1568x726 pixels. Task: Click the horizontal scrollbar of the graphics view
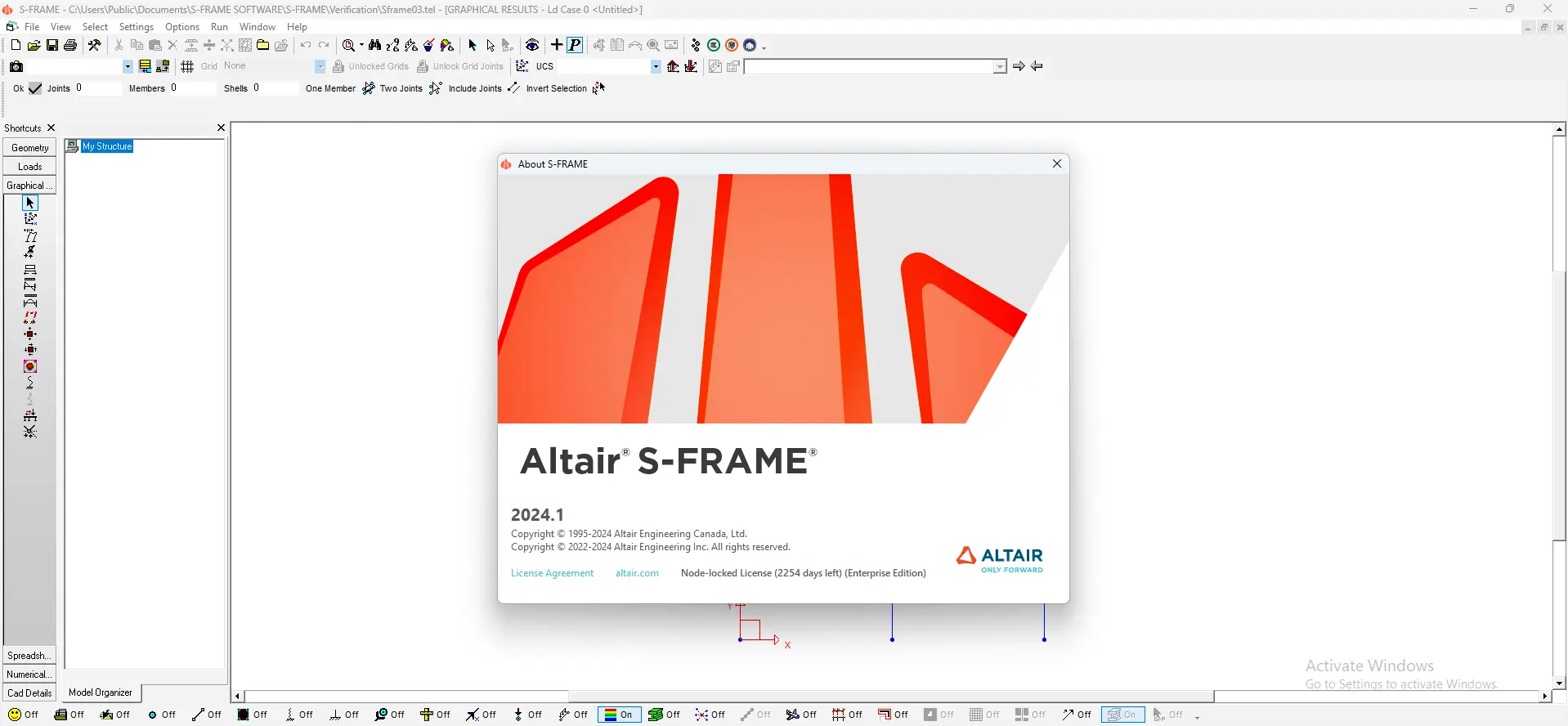coord(891,697)
